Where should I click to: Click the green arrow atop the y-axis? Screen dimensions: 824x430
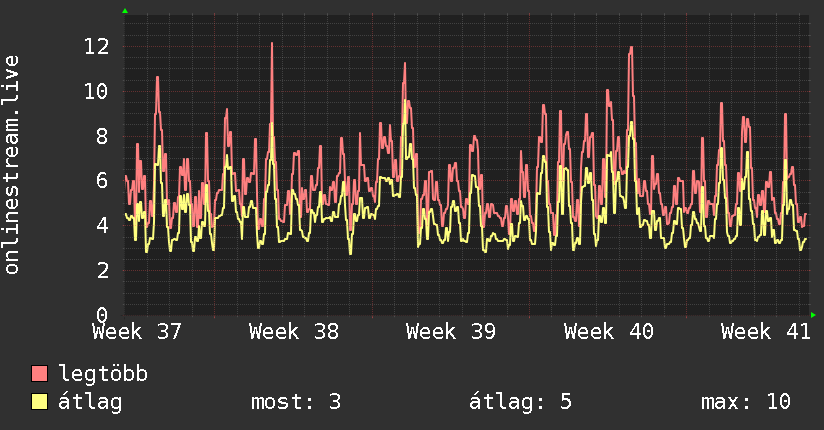(125, 11)
